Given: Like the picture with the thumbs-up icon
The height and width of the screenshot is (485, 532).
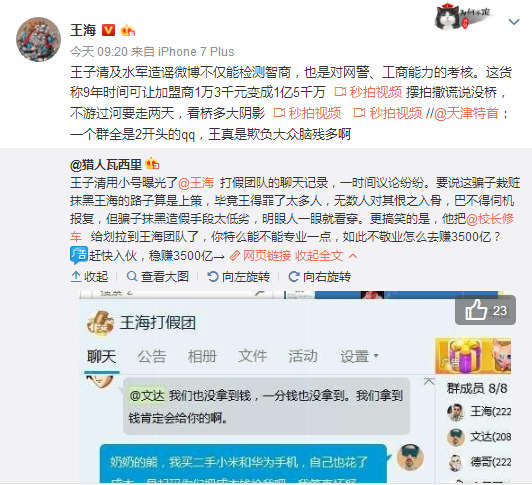Looking at the screenshot, I should [x=485, y=310].
